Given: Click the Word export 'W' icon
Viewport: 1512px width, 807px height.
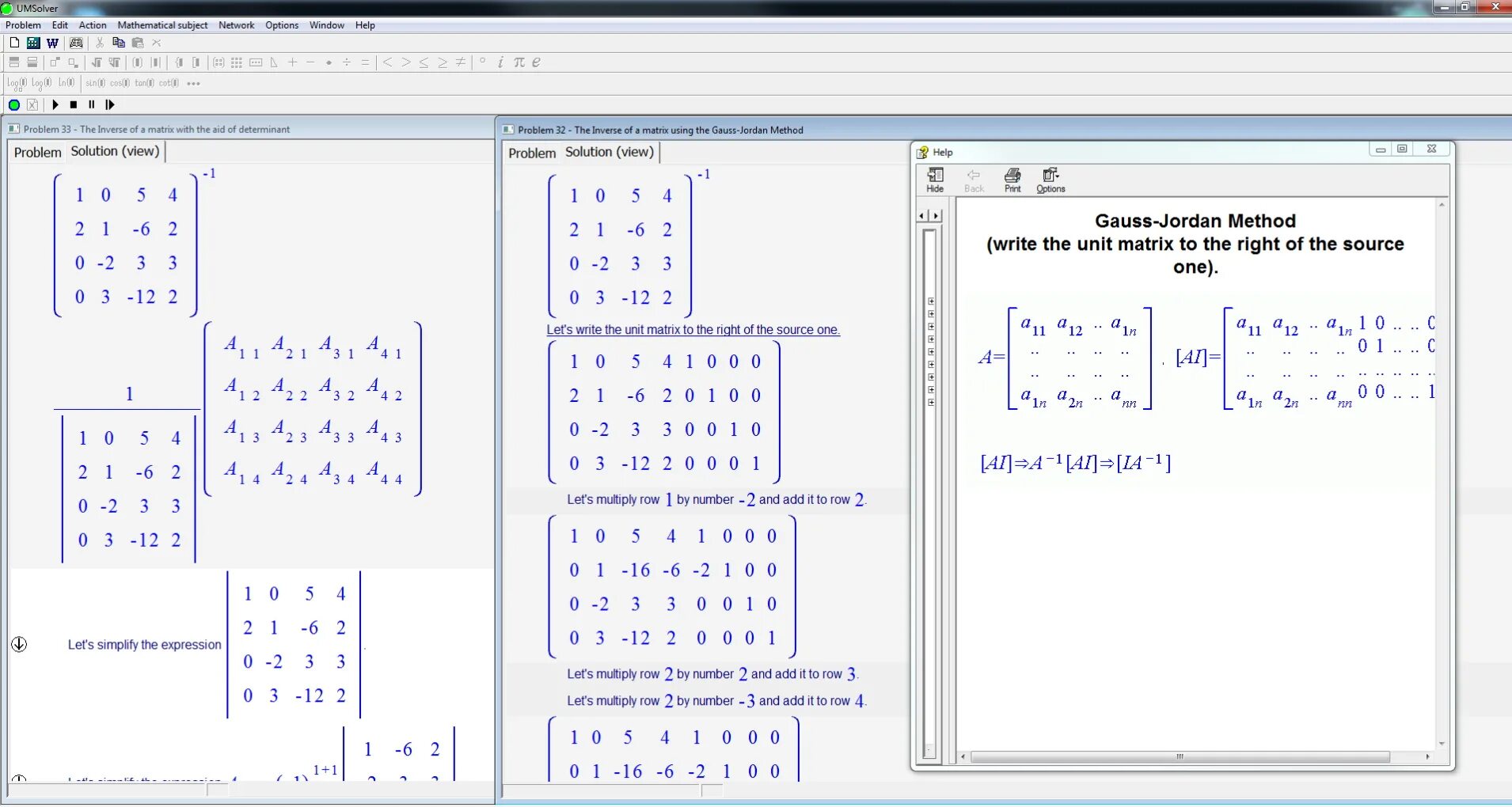Looking at the screenshot, I should click(x=52, y=43).
